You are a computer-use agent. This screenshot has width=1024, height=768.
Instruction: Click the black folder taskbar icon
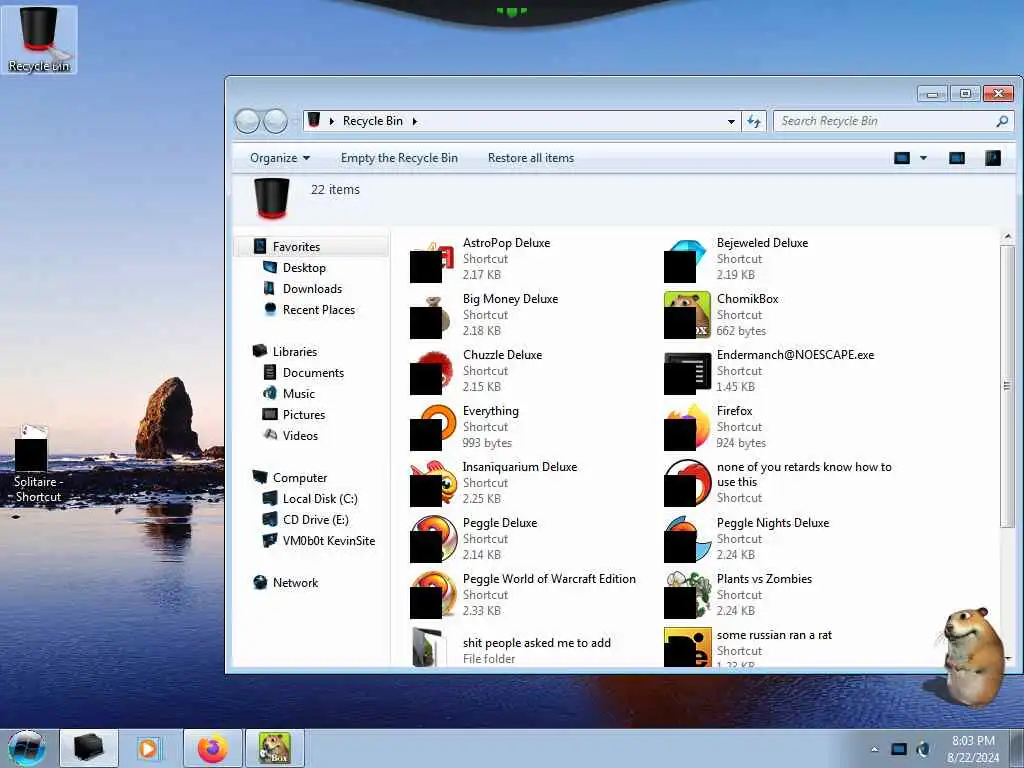[x=89, y=748]
